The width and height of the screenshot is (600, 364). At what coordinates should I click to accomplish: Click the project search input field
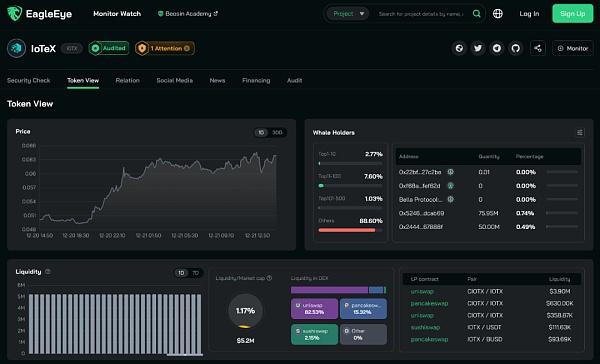tap(421, 14)
